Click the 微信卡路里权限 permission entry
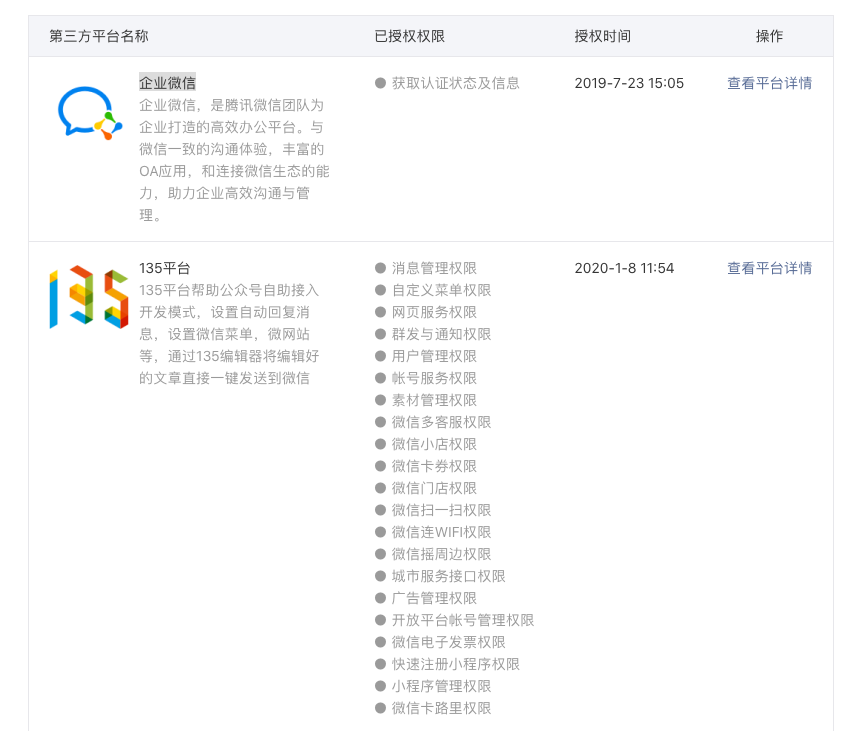This screenshot has width=853, height=731. click(433, 708)
